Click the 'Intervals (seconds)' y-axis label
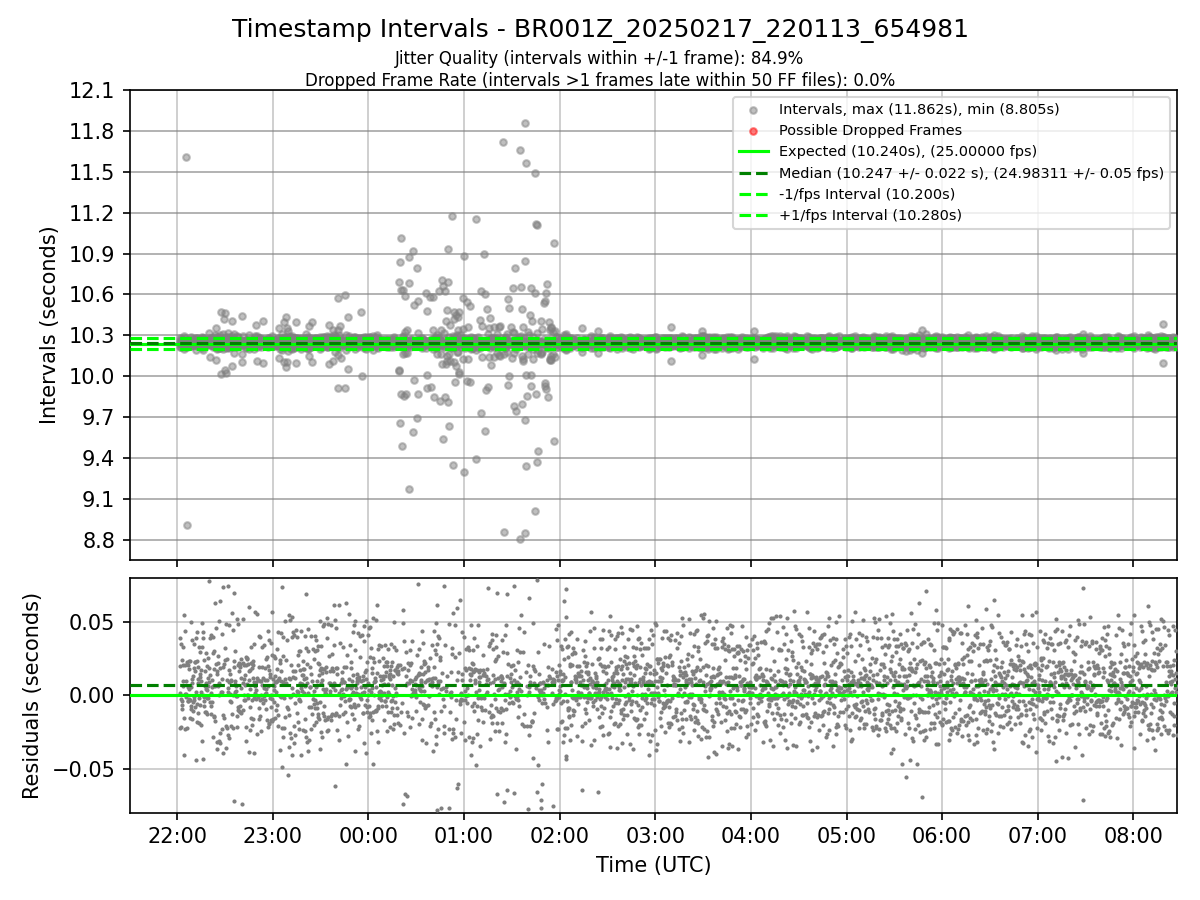The height and width of the screenshot is (900, 1200). coord(49,325)
